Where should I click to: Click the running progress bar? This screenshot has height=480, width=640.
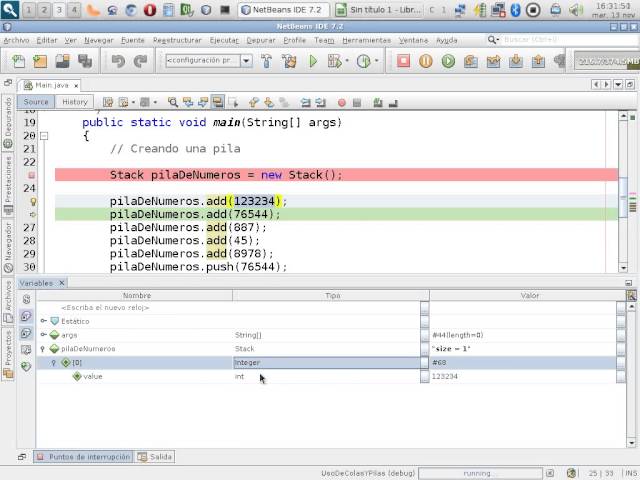[x=480, y=473]
